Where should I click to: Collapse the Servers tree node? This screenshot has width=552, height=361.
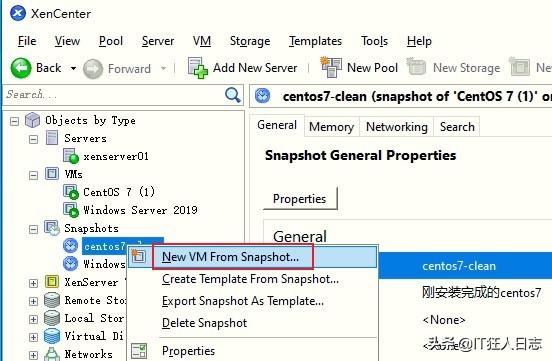coord(33,139)
